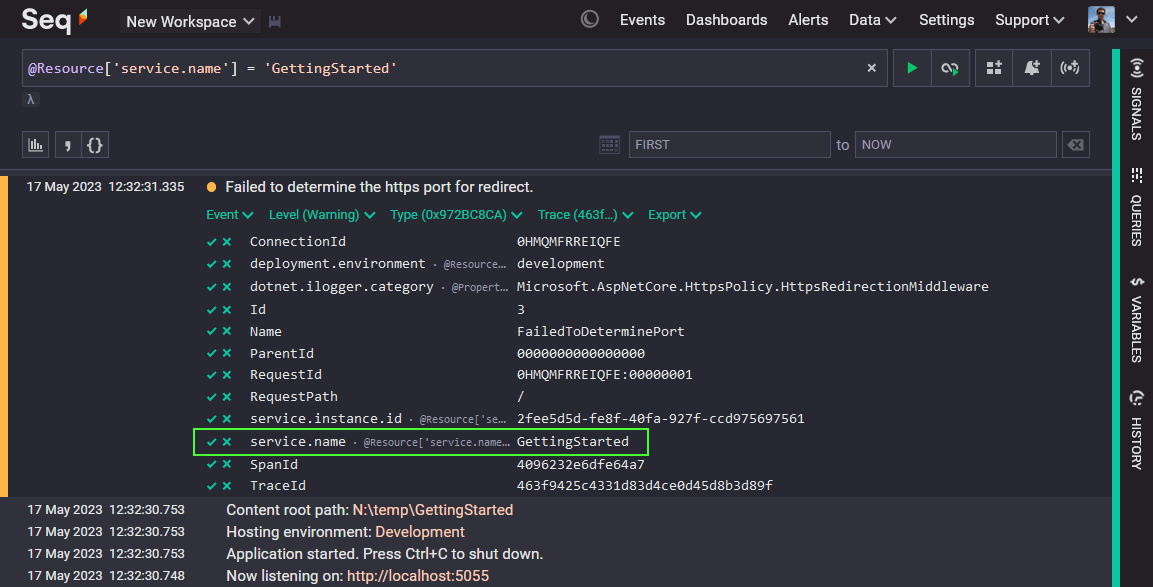Screen dimensions: 1153x587
Task: Run the query with the green play button
Action: point(911,68)
